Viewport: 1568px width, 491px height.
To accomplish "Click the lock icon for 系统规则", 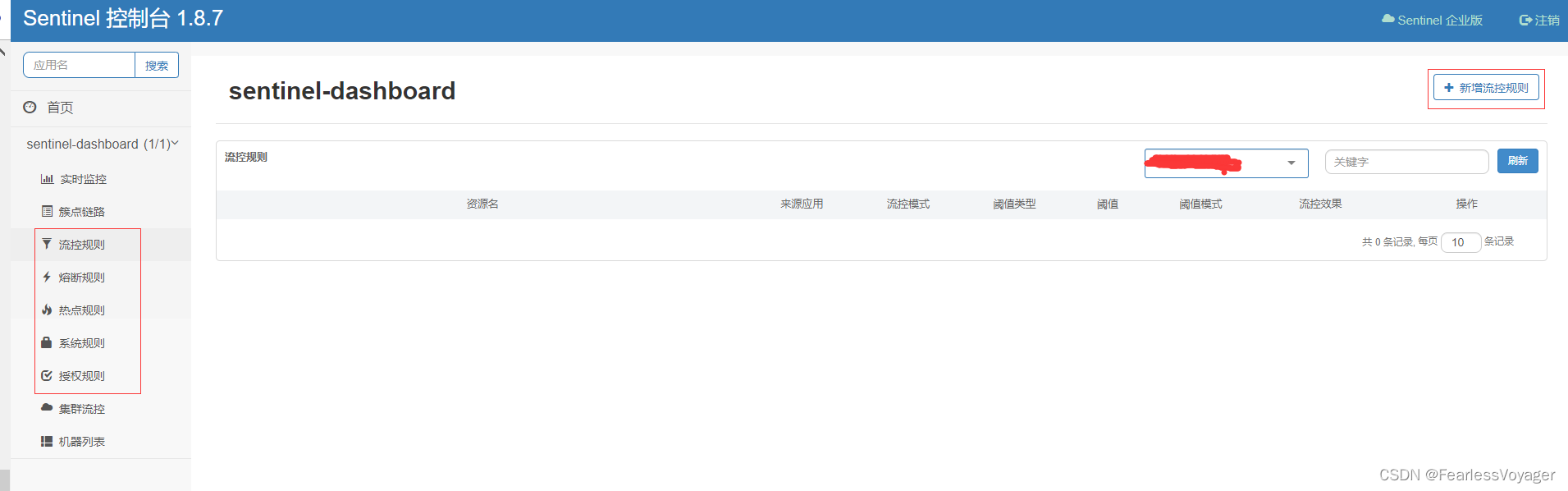I will pyautogui.click(x=47, y=342).
